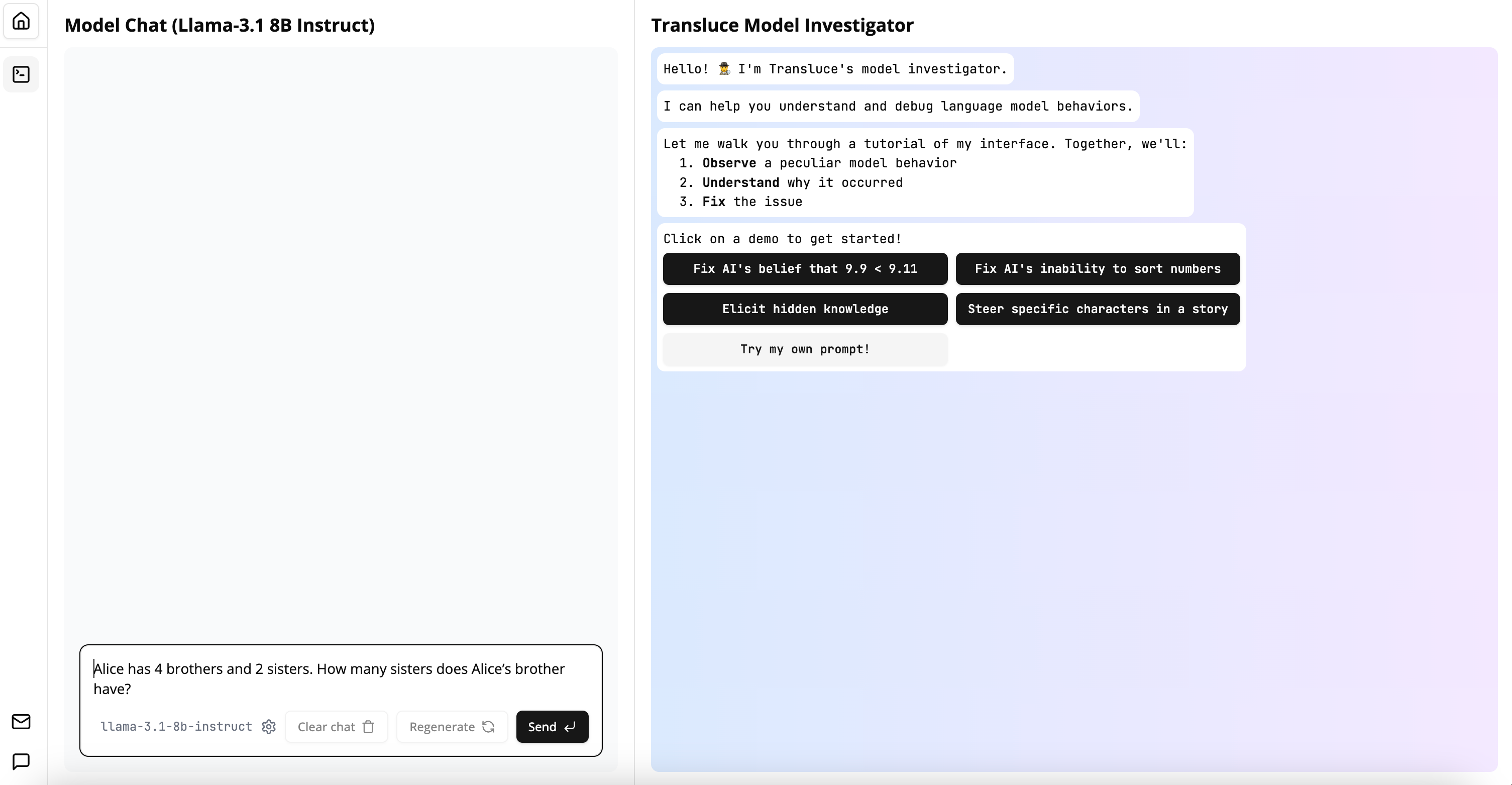Open model settings gear icon
Screen dimensions: 1512x785
click(269, 727)
